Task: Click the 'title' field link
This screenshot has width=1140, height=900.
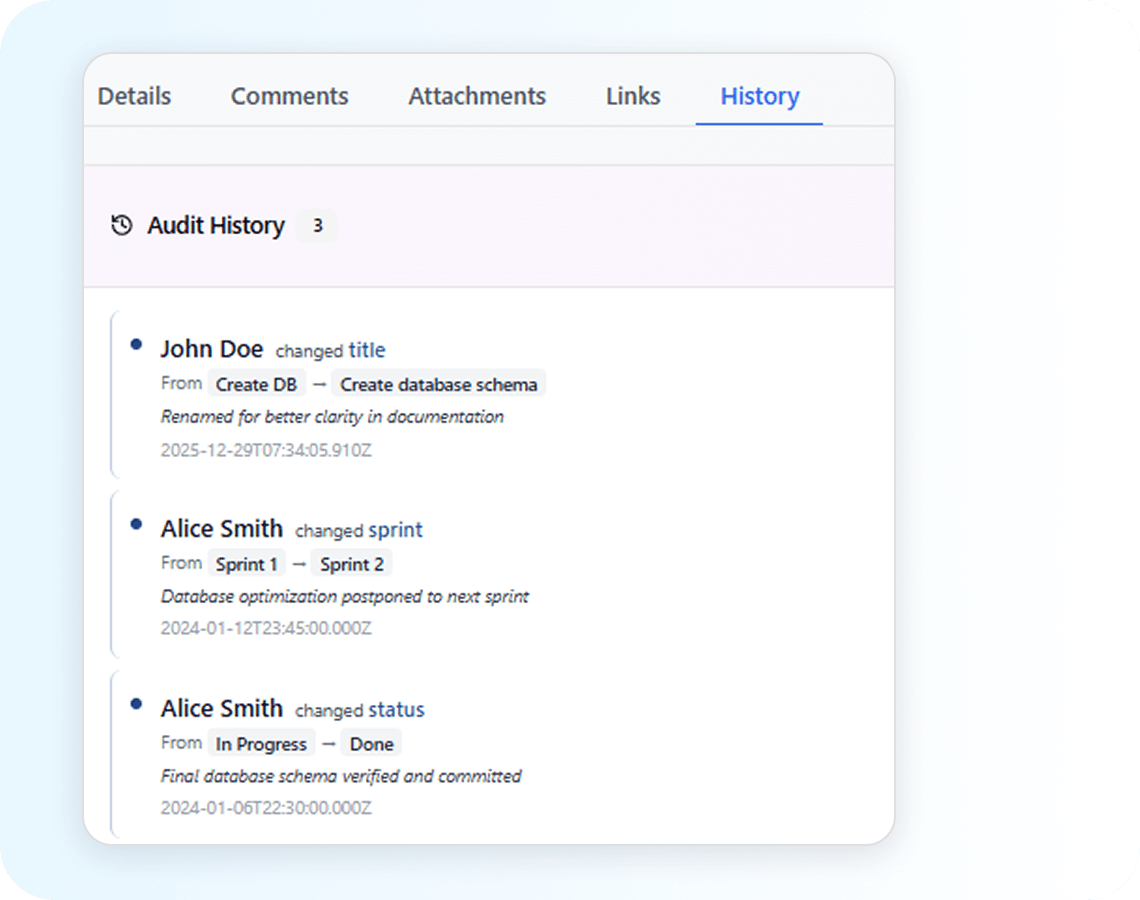Action: tap(367, 350)
